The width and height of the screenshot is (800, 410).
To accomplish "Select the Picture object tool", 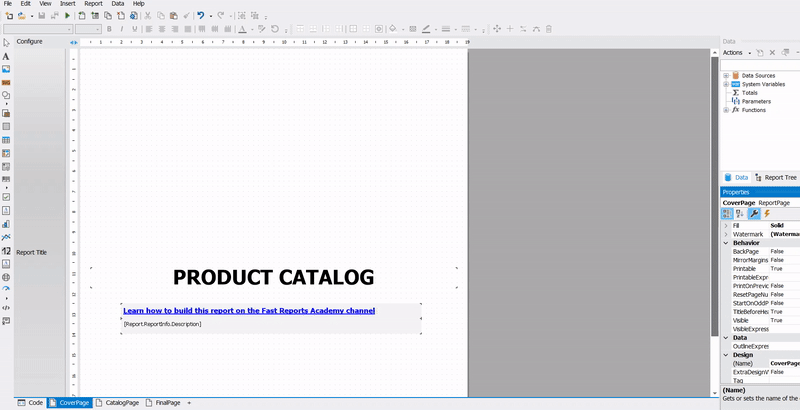I will click(6, 69).
